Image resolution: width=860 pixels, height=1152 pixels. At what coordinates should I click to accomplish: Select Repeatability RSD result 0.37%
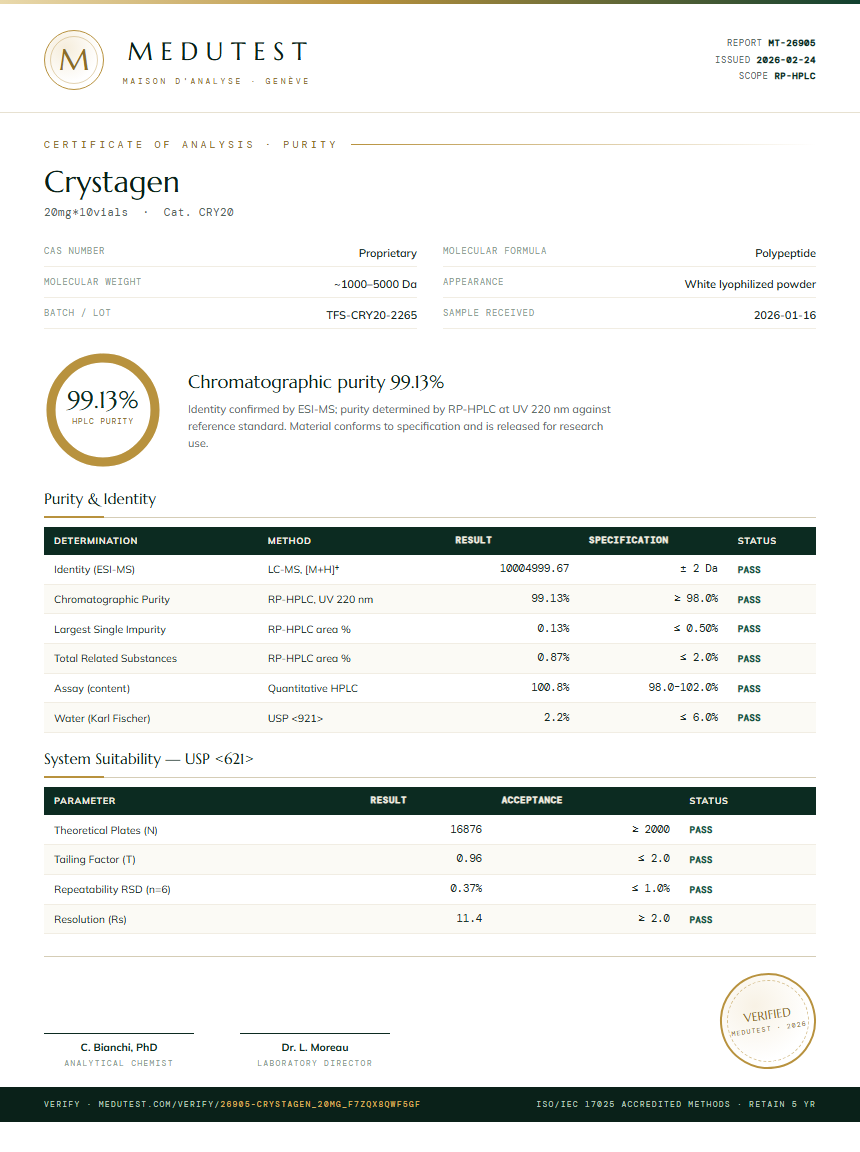pyautogui.click(x=466, y=888)
